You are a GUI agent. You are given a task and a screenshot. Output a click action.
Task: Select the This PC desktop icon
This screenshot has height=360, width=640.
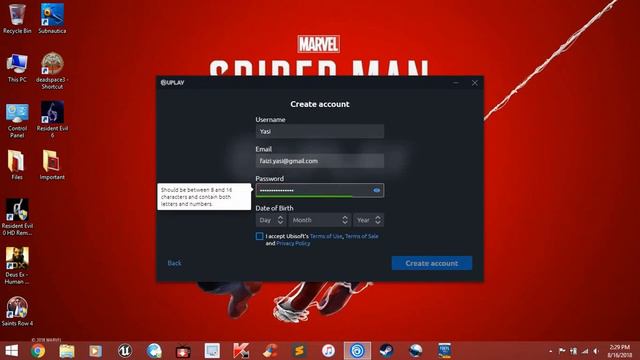(17, 68)
